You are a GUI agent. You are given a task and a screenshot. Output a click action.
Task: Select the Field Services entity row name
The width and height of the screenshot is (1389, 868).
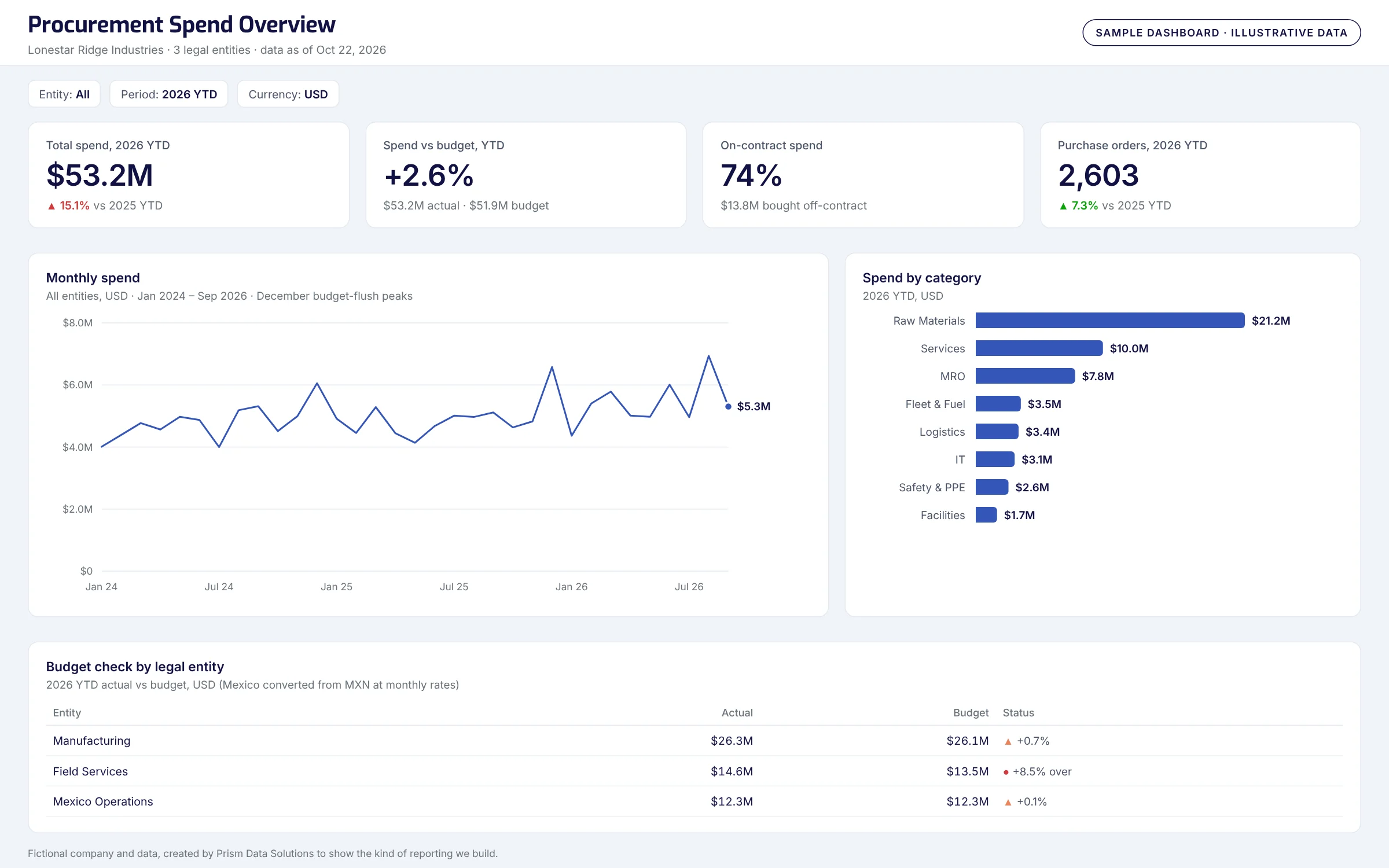click(x=90, y=771)
